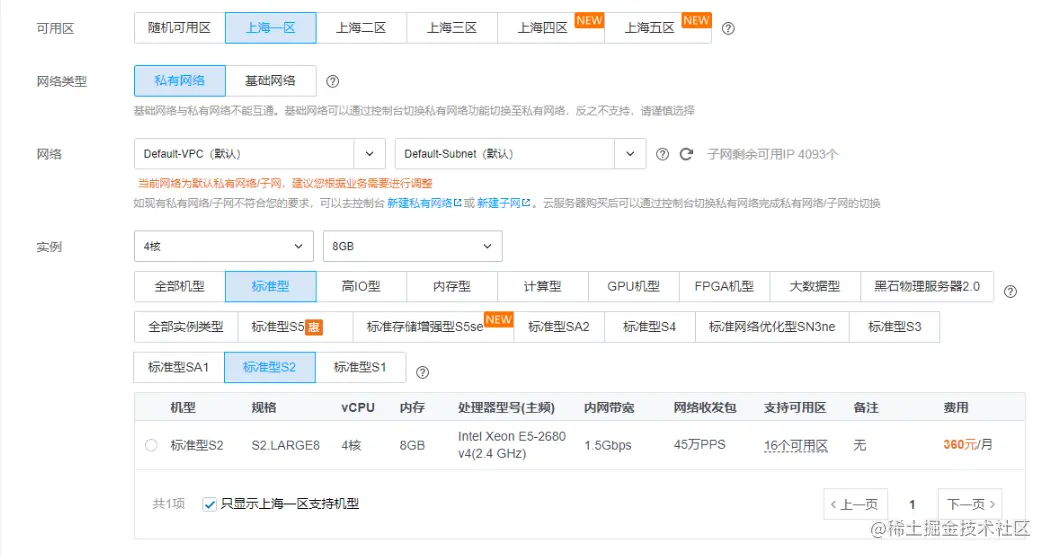Click the Intel Xeon E5-2680 processor text
This screenshot has width=1048, height=556.
[x=512, y=444]
